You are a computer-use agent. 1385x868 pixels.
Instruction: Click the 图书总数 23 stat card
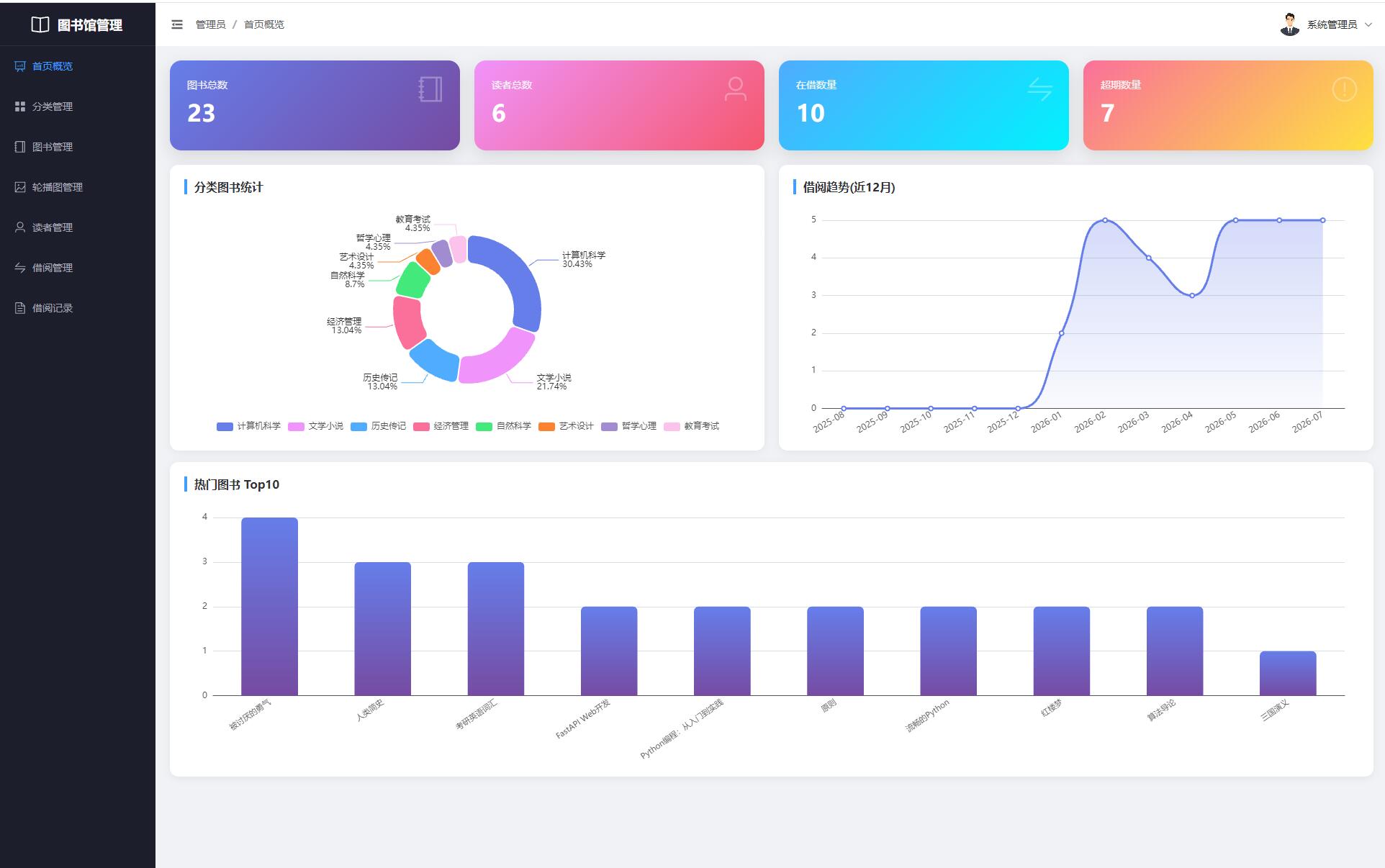[315, 105]
